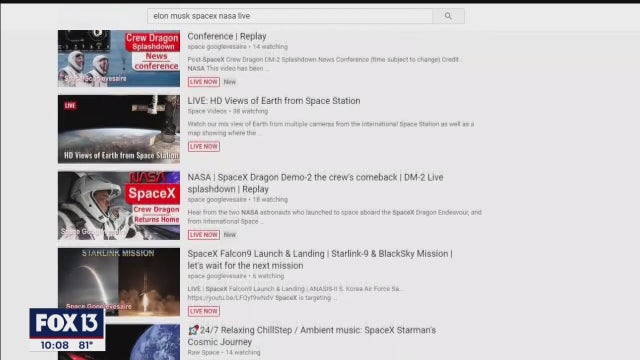Open '24/7 Relaxing ChillStep' video title
This screenshot has width=640, height=360.
click(311, 336)
